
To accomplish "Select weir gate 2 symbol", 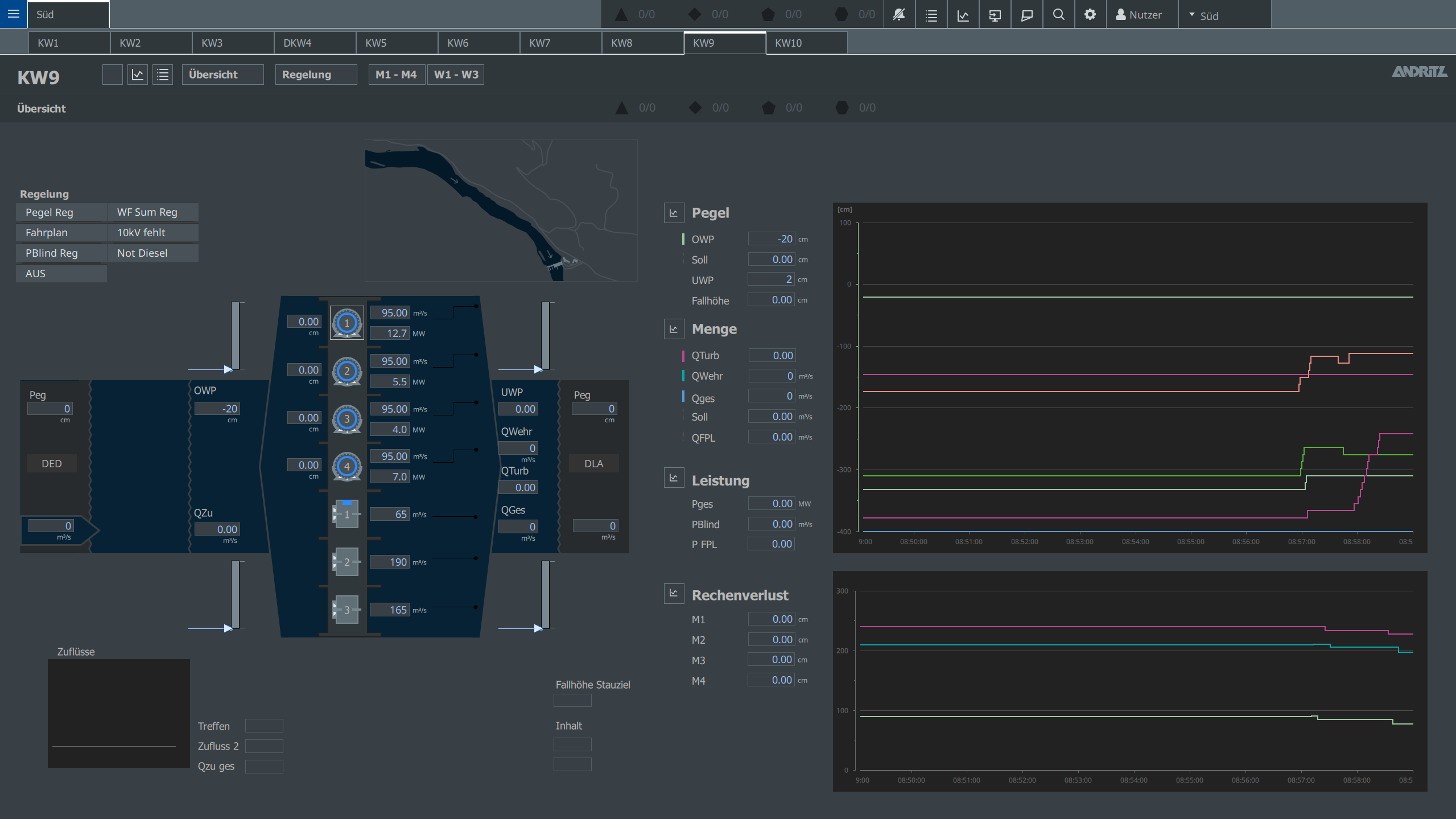I will pos(347,562).
